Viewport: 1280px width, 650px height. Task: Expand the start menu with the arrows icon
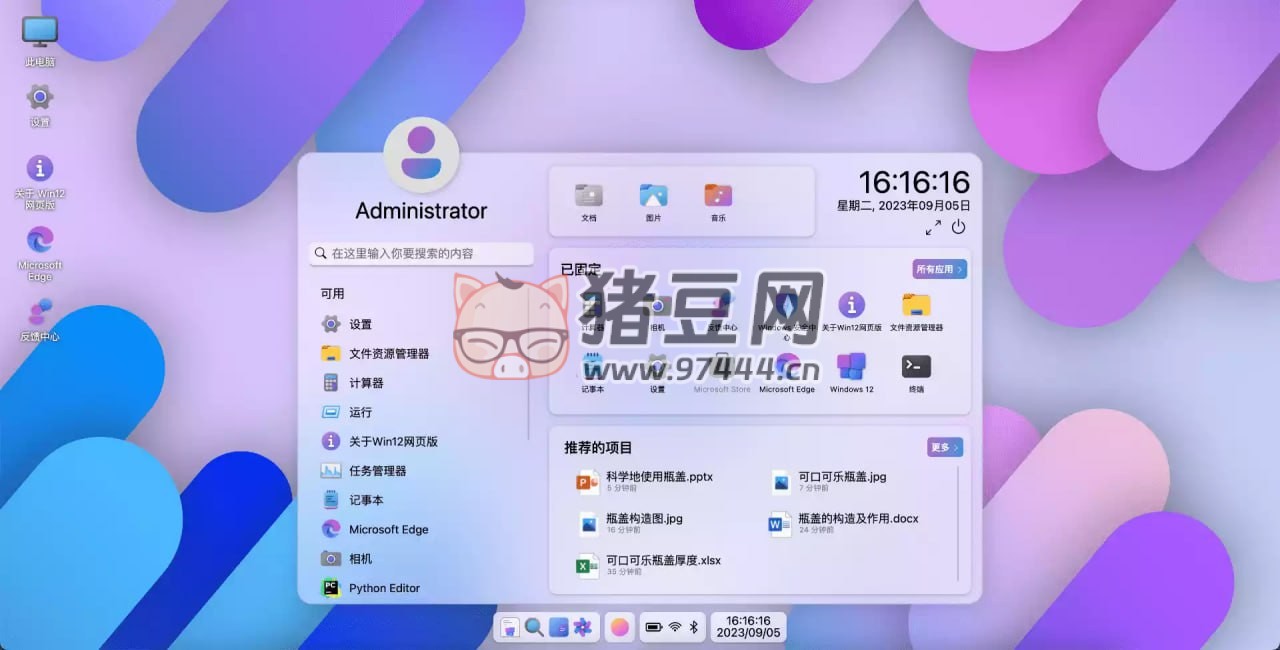click(x=933, y=228)
